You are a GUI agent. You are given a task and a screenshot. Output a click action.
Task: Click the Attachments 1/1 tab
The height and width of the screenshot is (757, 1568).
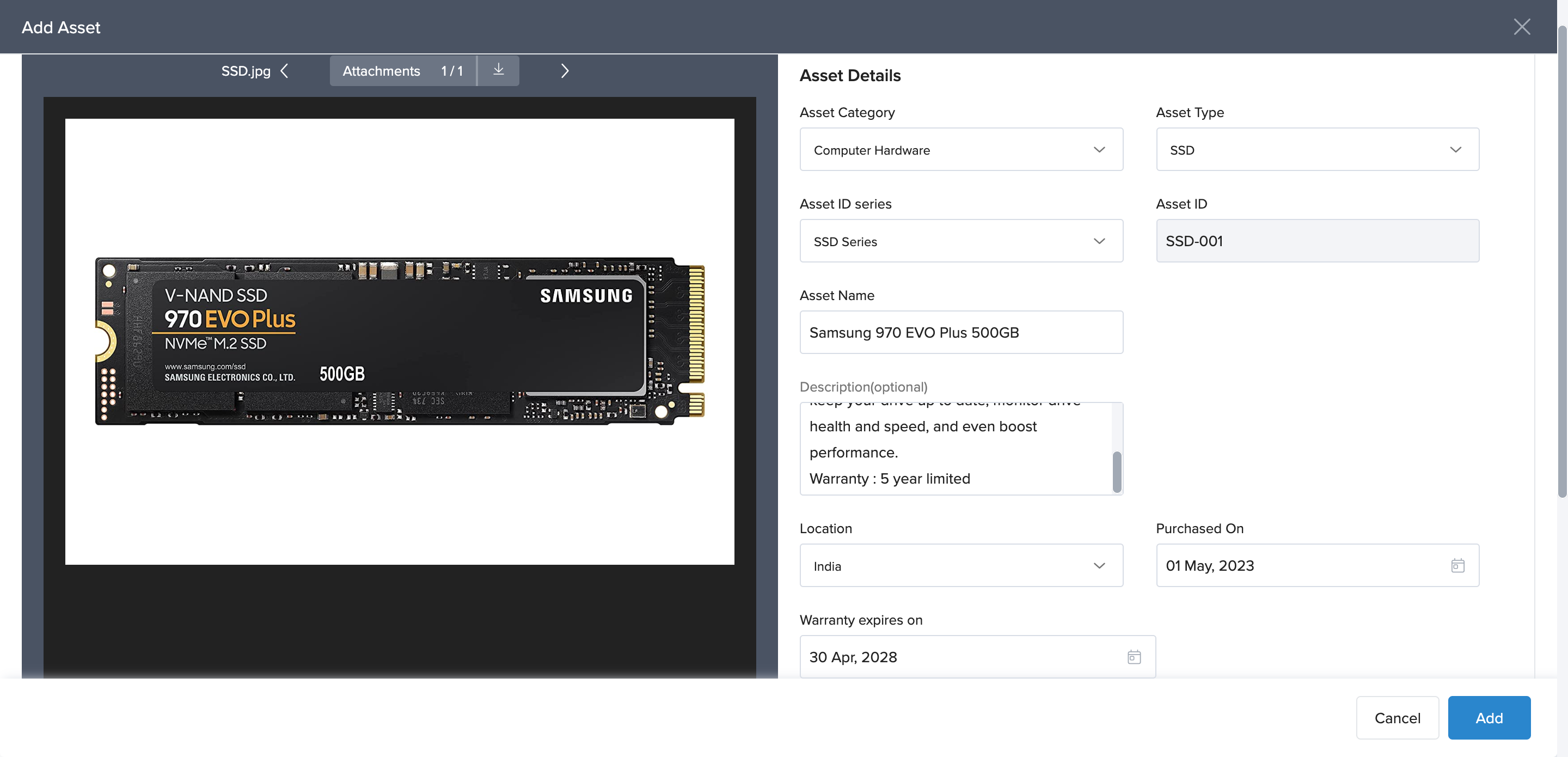coord(402,71)
